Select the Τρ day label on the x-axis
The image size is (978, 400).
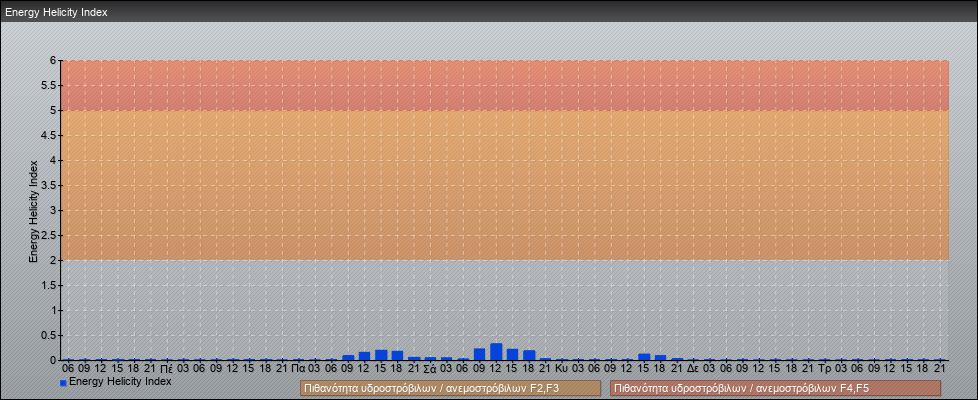tap(824, 369)
